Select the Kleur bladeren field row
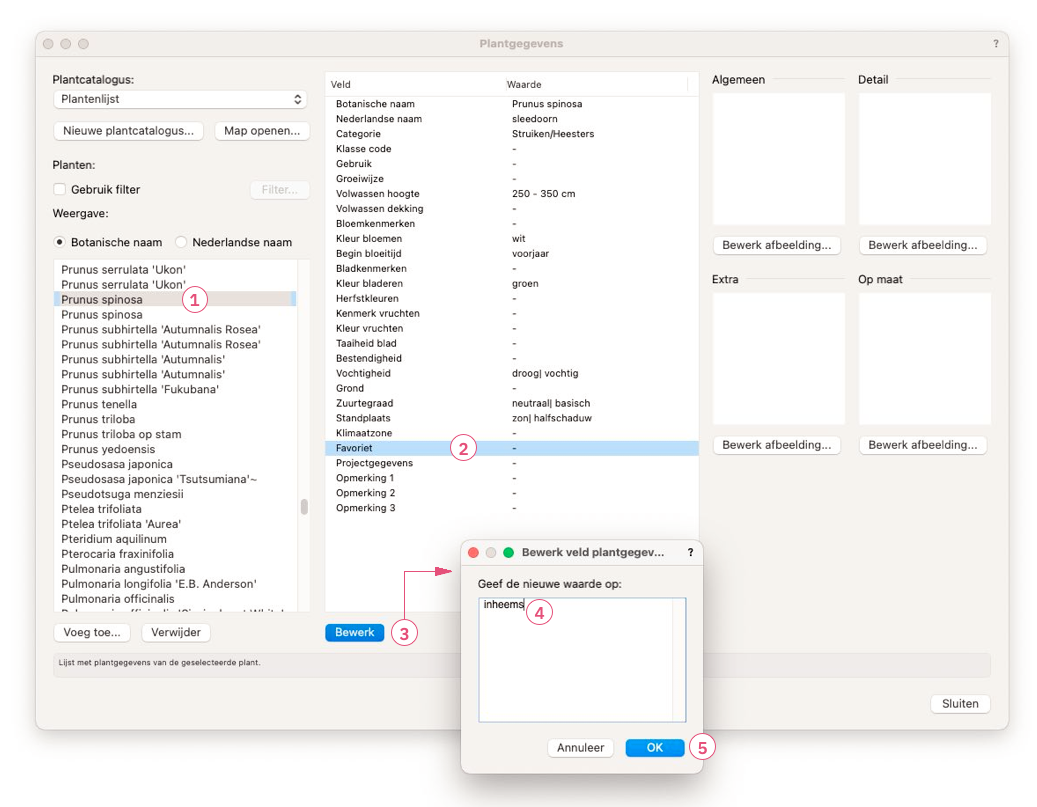Screen dimensions: 1037x807 click(512, 283)
